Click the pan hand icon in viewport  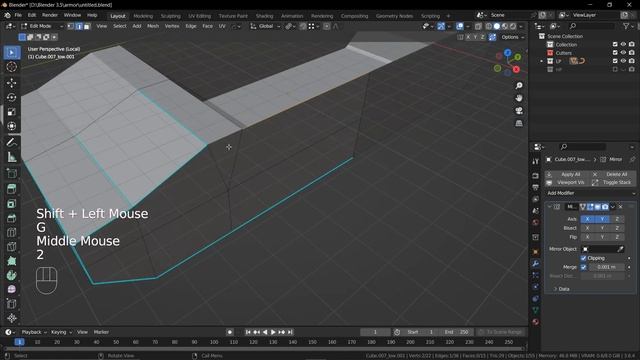tap(519, 98)
